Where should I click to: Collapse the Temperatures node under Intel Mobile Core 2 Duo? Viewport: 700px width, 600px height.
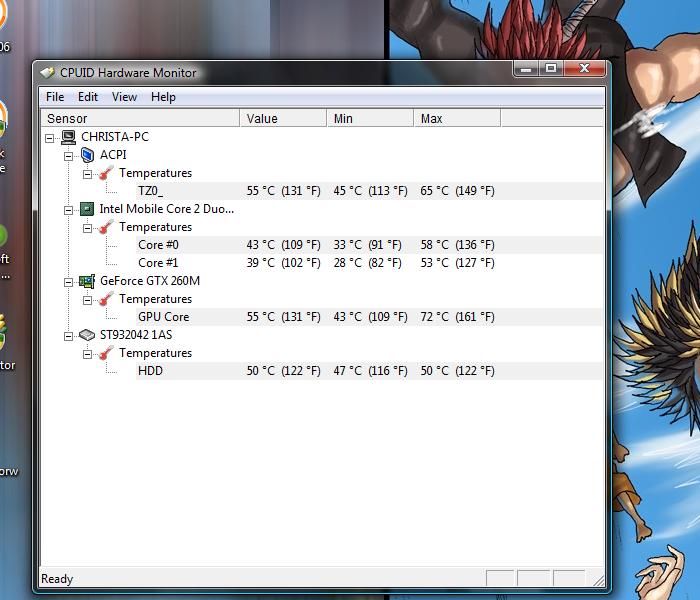coord(88,228)
